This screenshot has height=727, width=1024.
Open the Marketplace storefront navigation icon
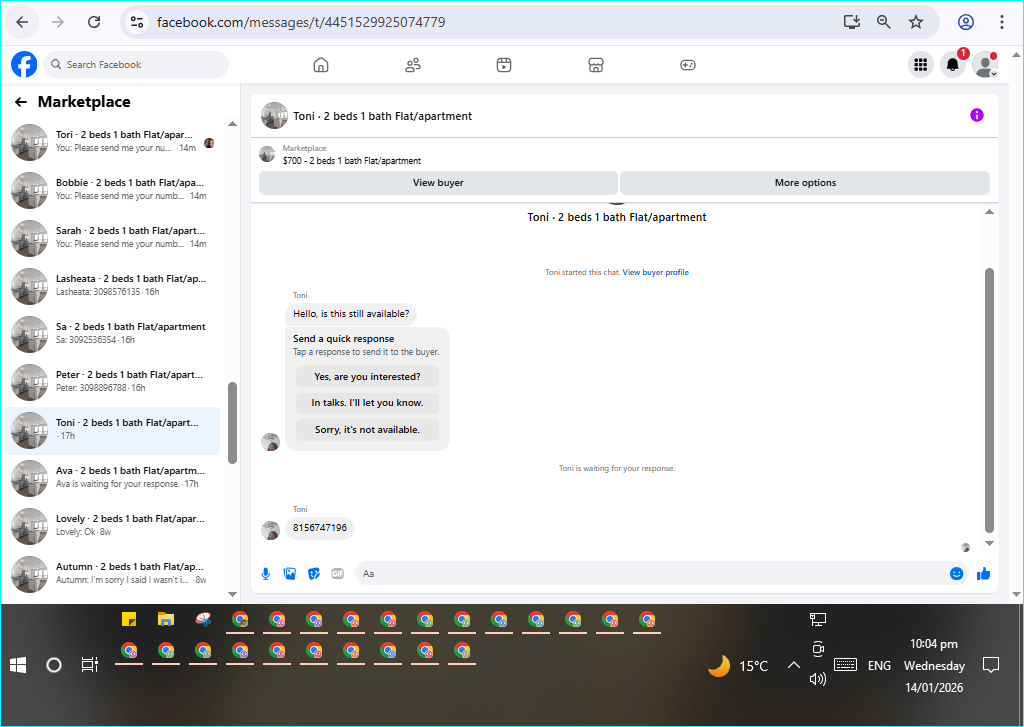596,65
